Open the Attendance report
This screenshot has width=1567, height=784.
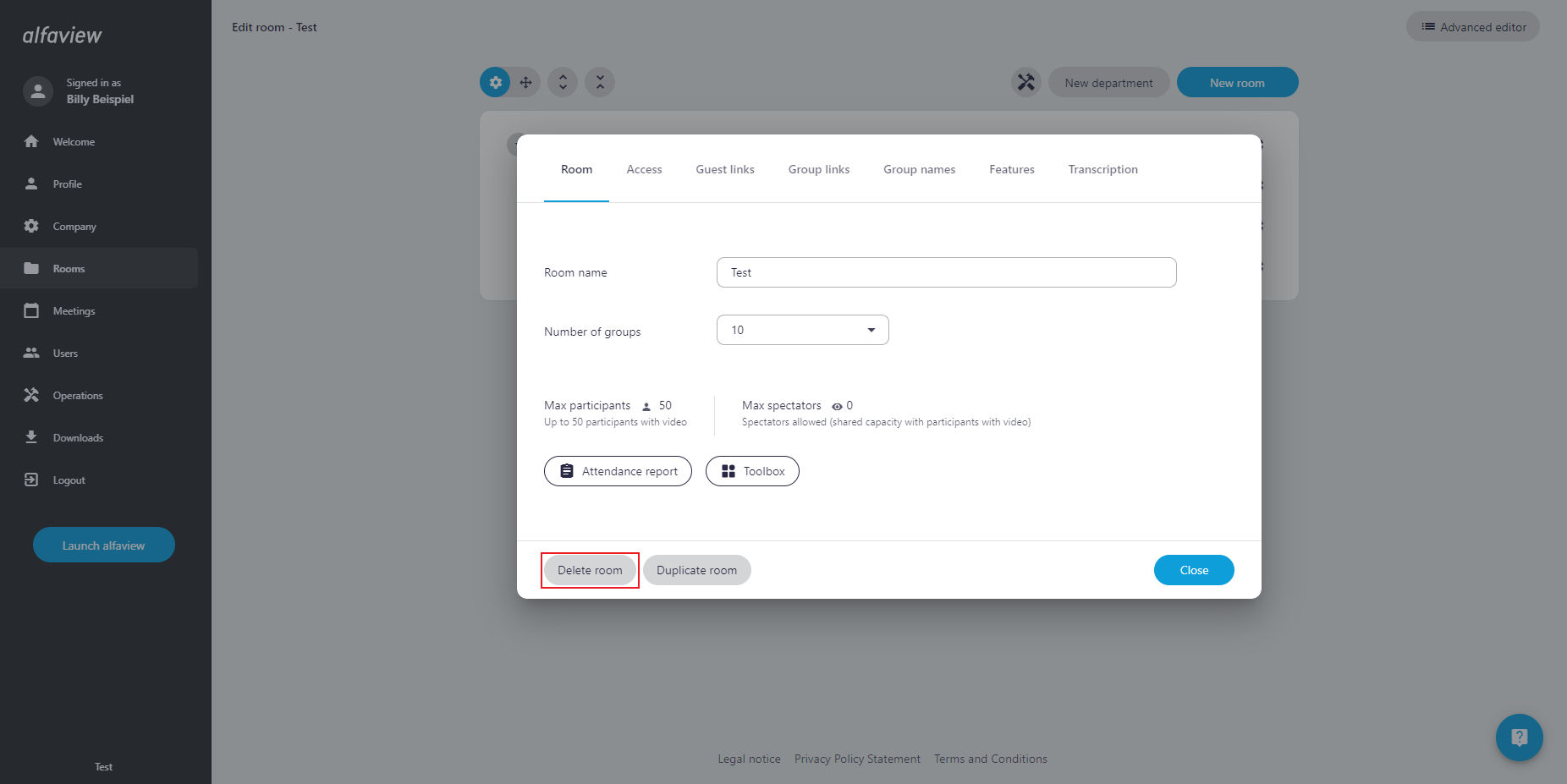(x=618, y=471)
